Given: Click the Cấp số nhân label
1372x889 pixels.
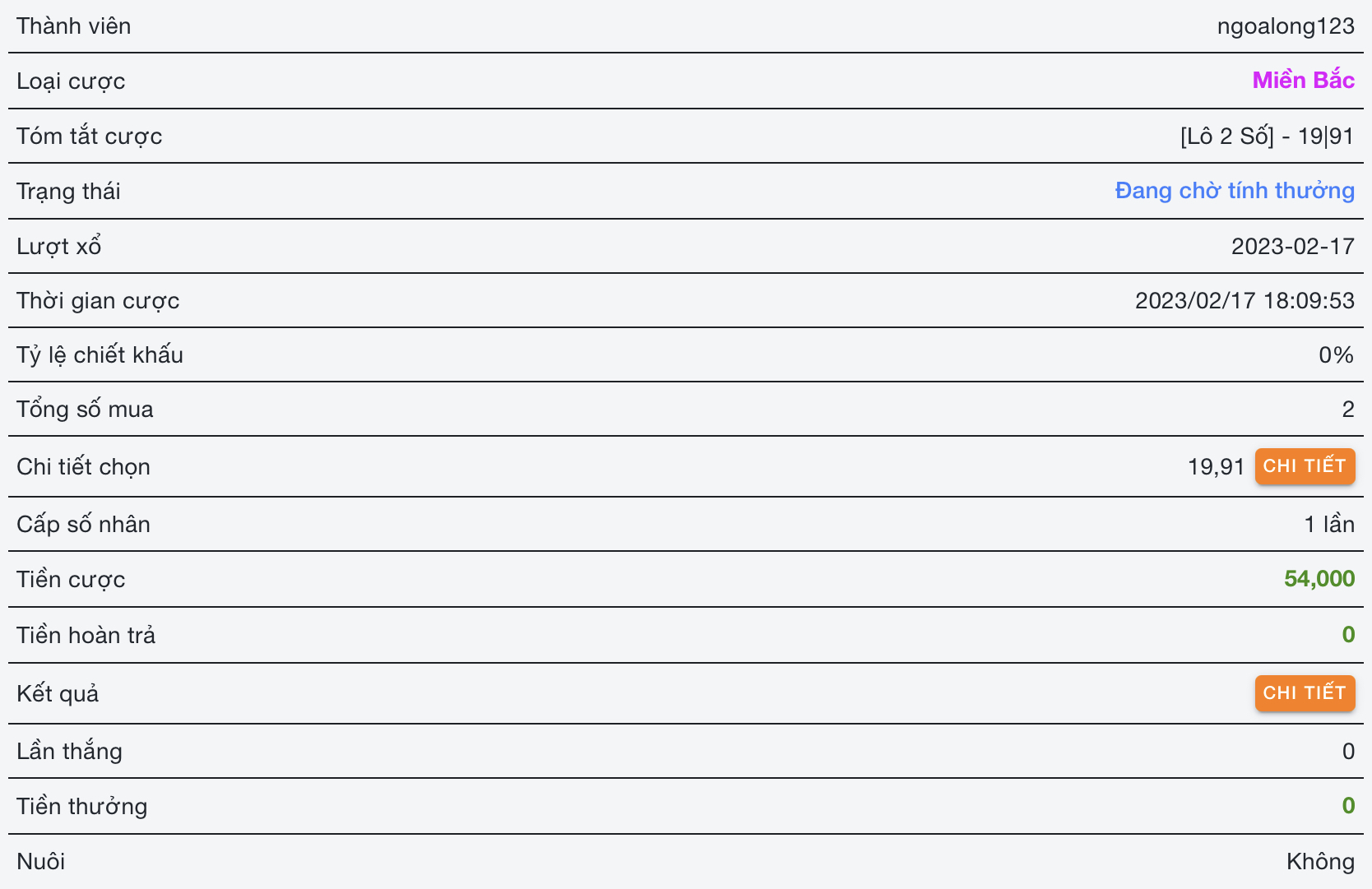Looking at the screenshot, I should [83, 524].
